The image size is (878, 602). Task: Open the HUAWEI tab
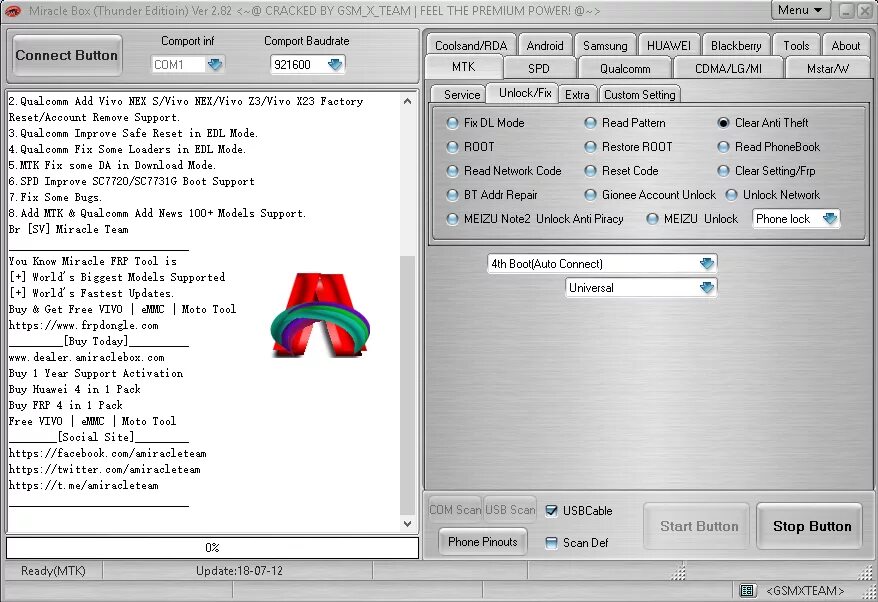coord(669,45)
